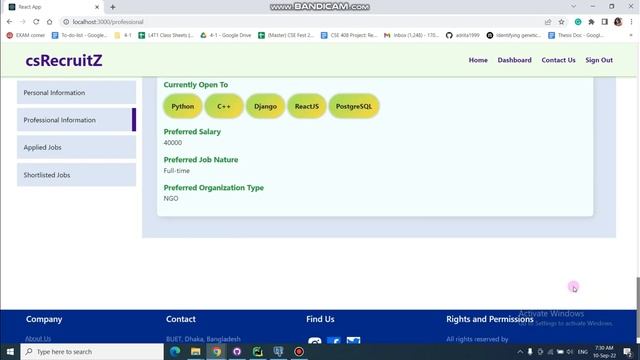
Task: Click the share page icon in address bar
Action: click(548, 22)
